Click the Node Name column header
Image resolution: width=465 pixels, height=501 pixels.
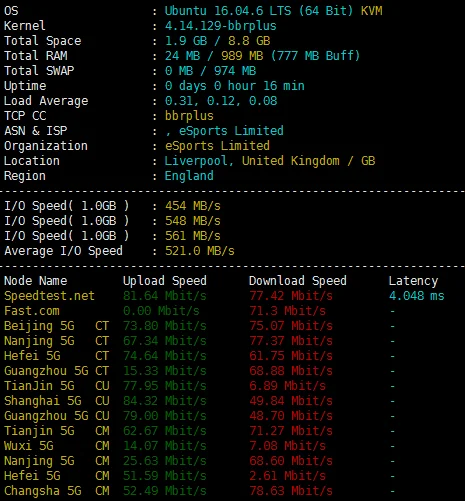point(35,281)
